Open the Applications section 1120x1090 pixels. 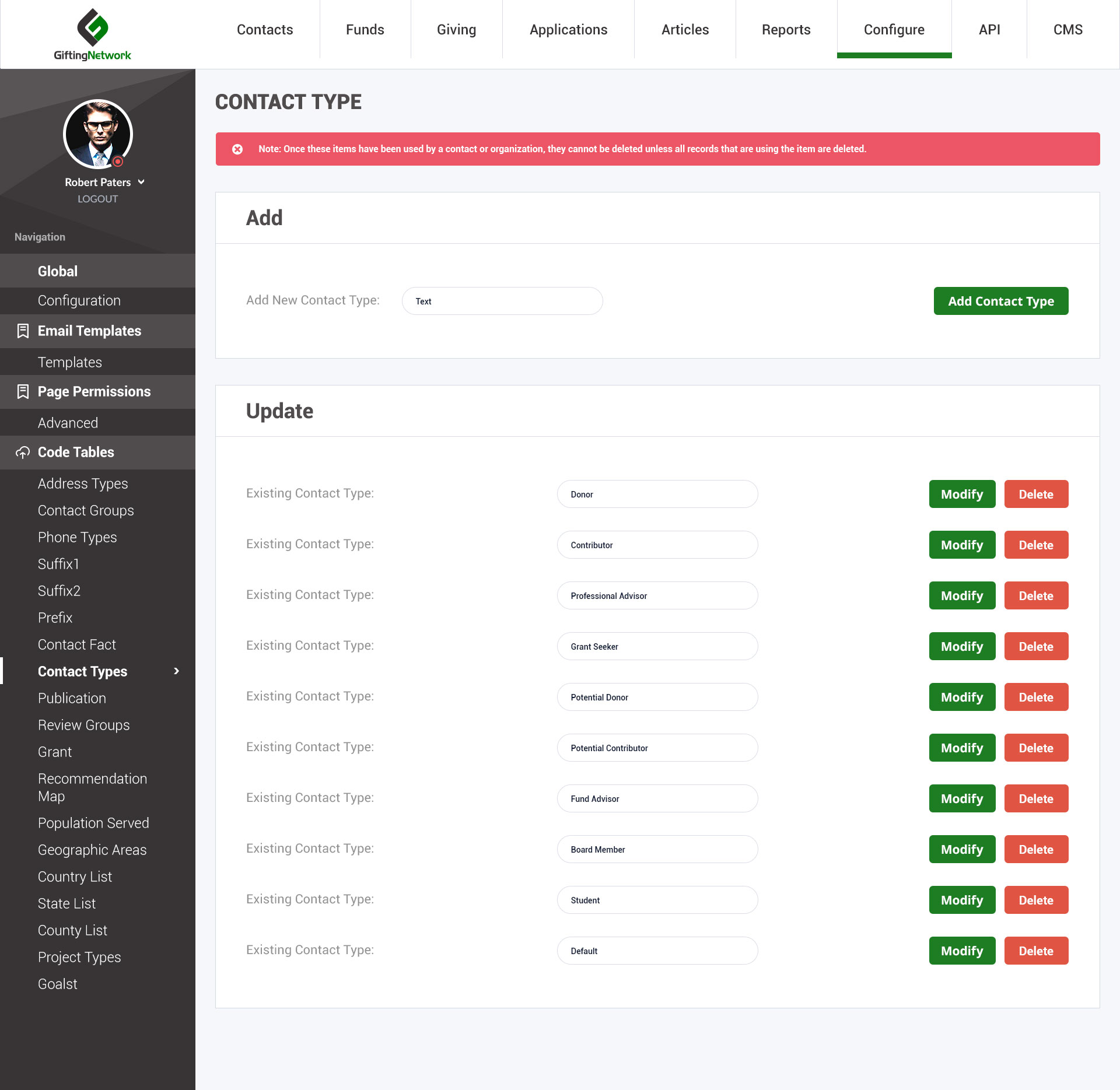click(568, 29)
